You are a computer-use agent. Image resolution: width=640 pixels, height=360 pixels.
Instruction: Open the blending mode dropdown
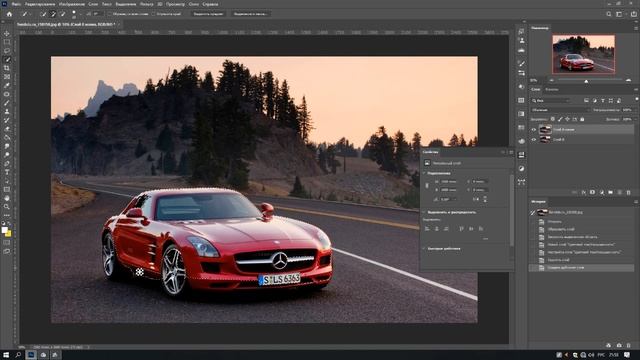(560, 110)
